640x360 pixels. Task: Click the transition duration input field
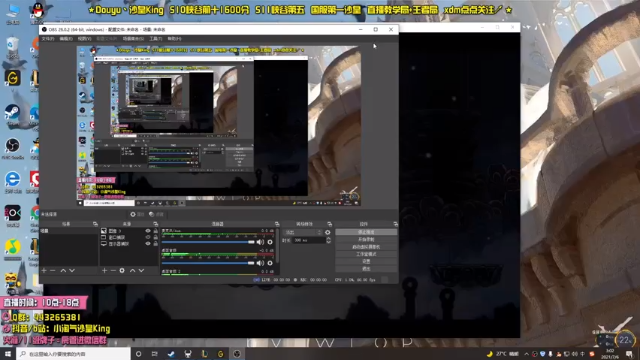click(x=309, y=240)
